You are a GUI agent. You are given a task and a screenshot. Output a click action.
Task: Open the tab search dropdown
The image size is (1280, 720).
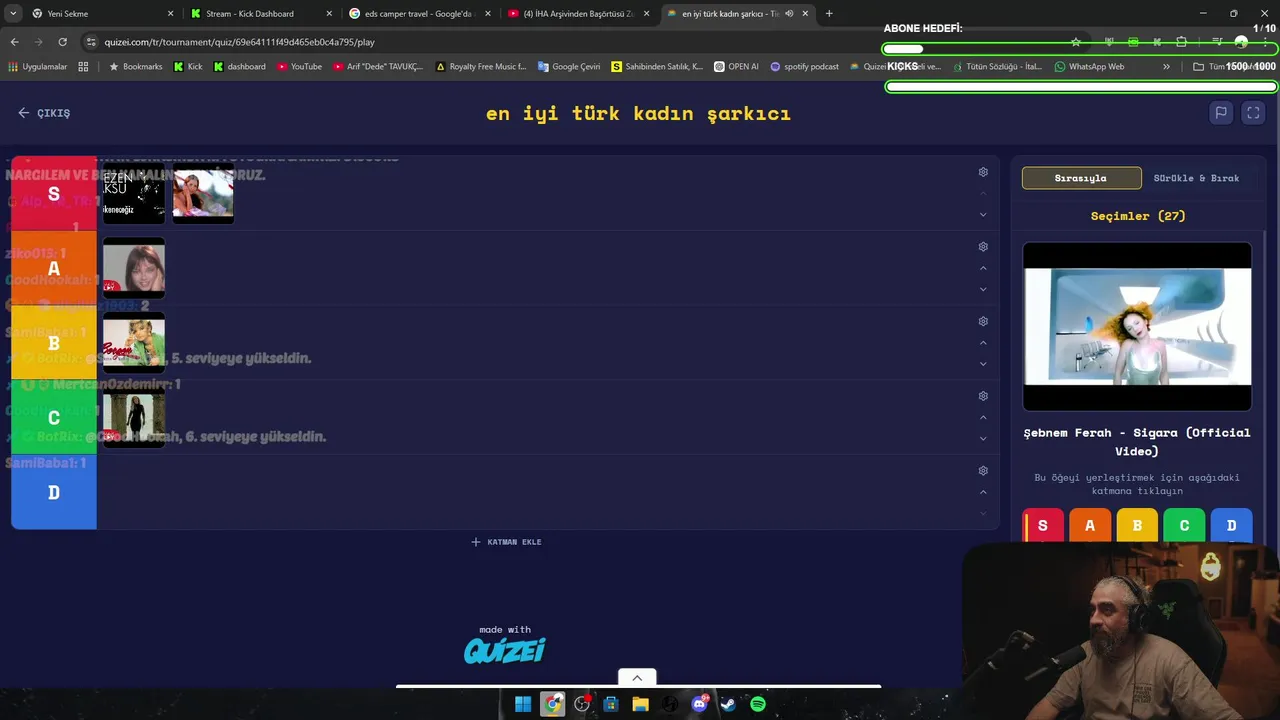click(12, 14)
